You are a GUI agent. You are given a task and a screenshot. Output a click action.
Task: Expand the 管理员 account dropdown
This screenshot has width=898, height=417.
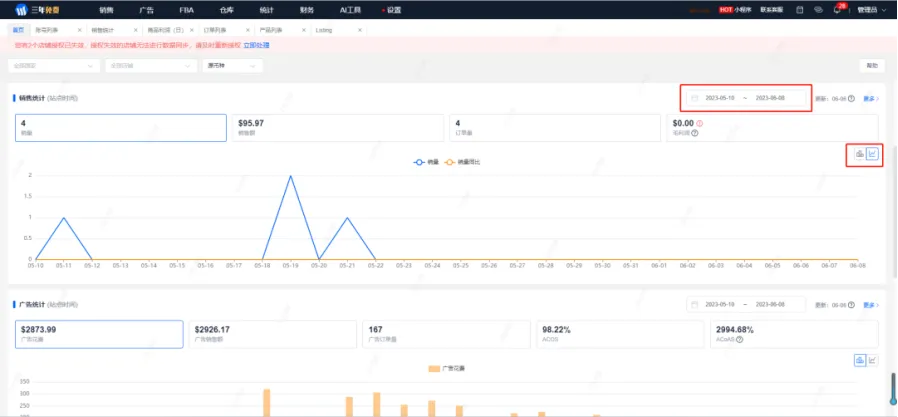tap(870, 10)
